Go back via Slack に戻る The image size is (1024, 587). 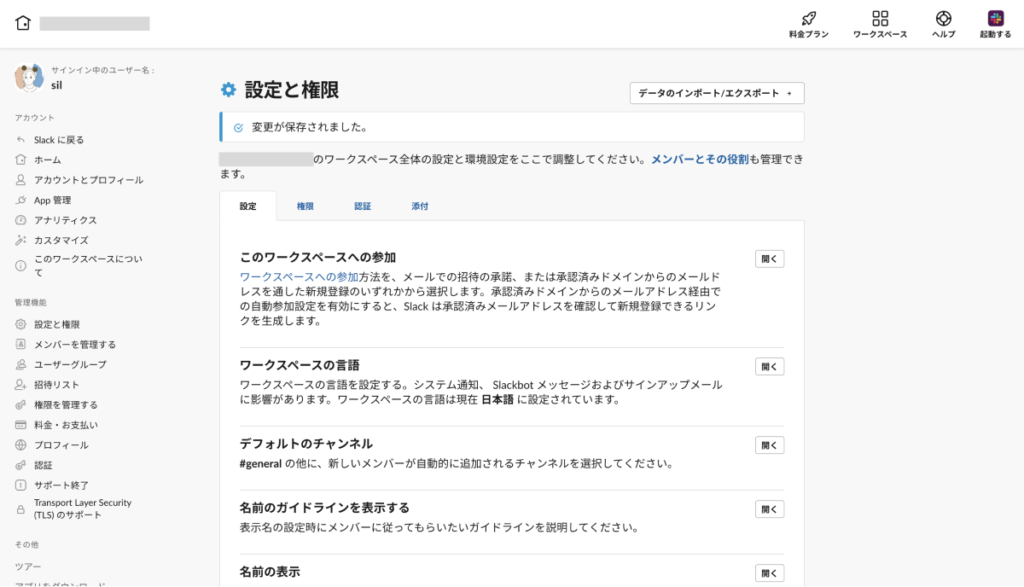point(58,140)
